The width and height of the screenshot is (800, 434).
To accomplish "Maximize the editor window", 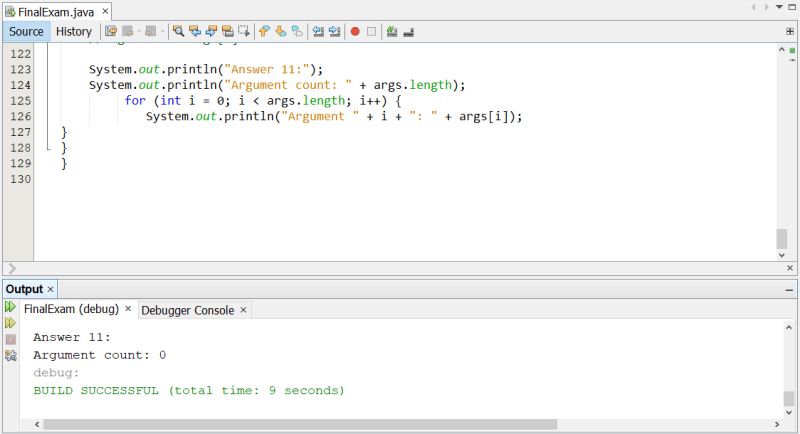I will (792, 7).
